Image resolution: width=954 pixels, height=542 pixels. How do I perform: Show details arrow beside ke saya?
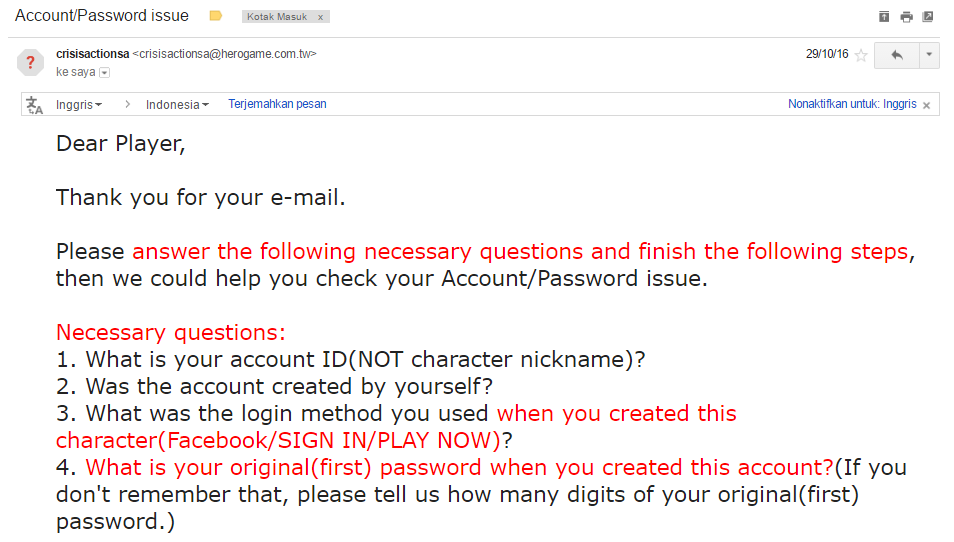point(104,72)
